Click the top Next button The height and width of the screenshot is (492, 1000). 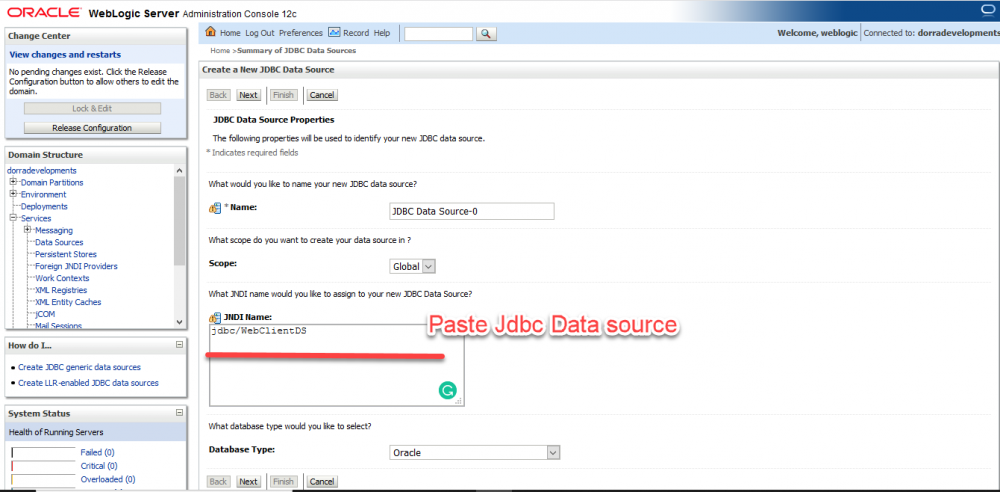pos(249,95)
